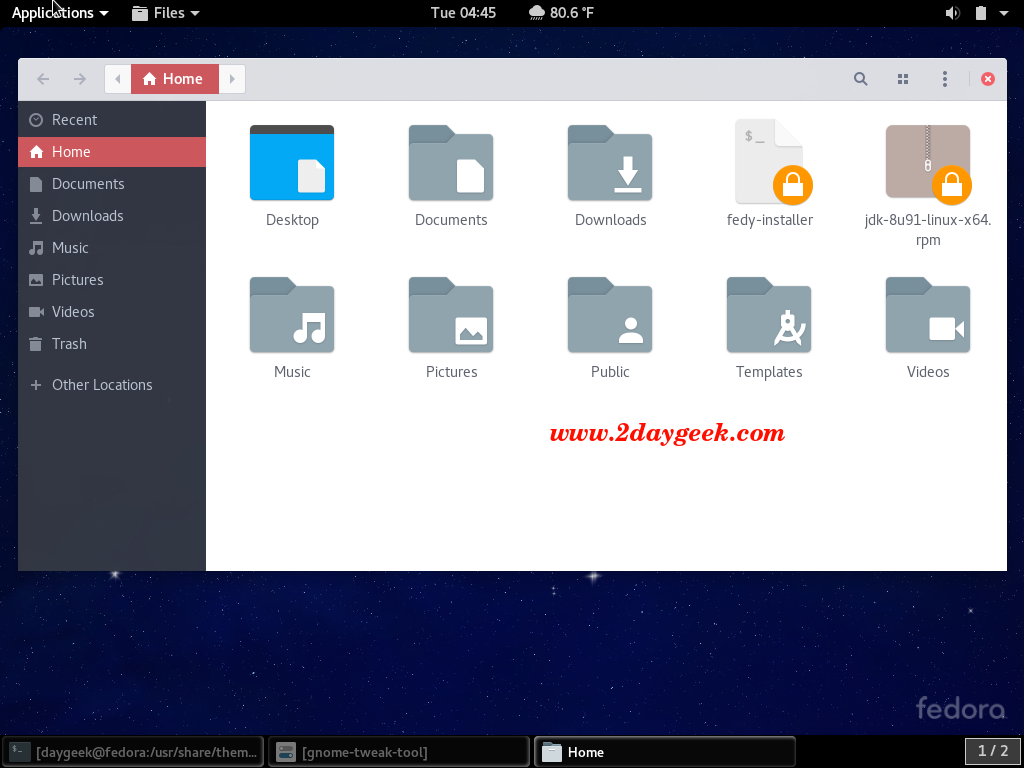Image resolution: width=1024 pixels, height=768 pixels.
Task: Click the 1 / 2 workspace switcher
Action: (x=993, y=751)
